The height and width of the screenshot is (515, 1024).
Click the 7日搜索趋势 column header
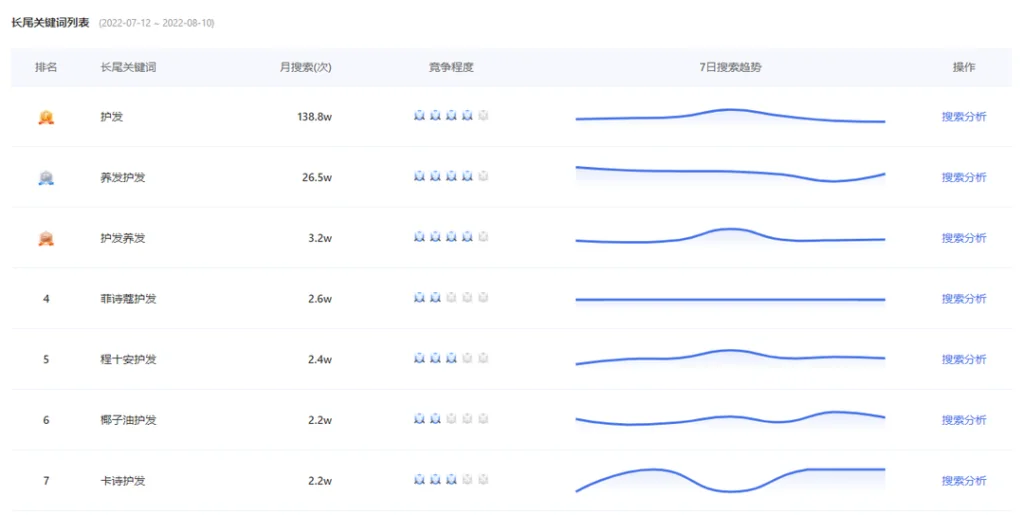730,67
